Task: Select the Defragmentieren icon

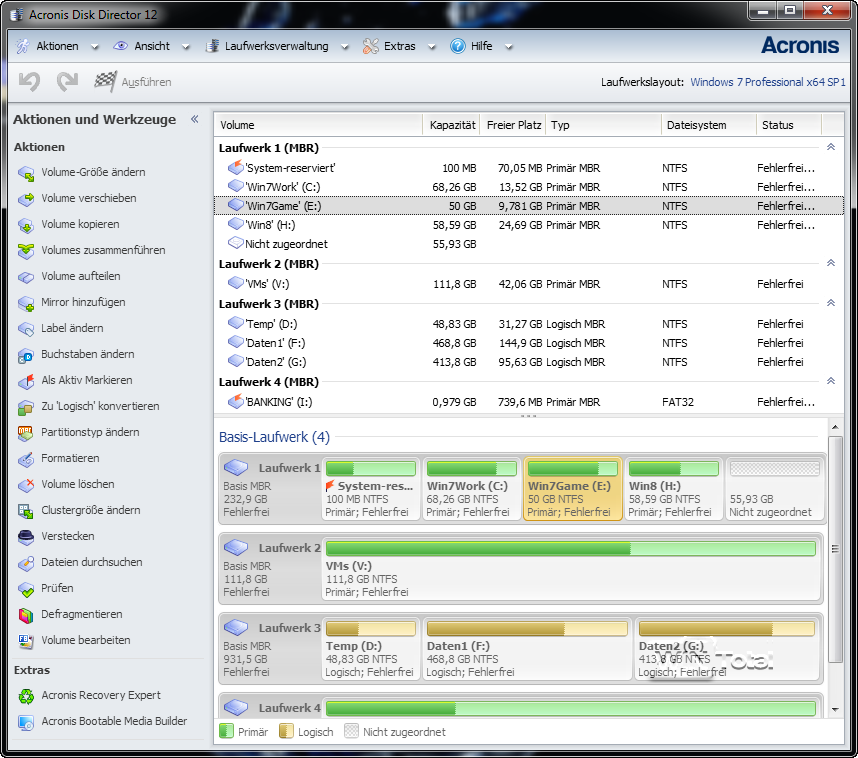Action: point(26,615)
